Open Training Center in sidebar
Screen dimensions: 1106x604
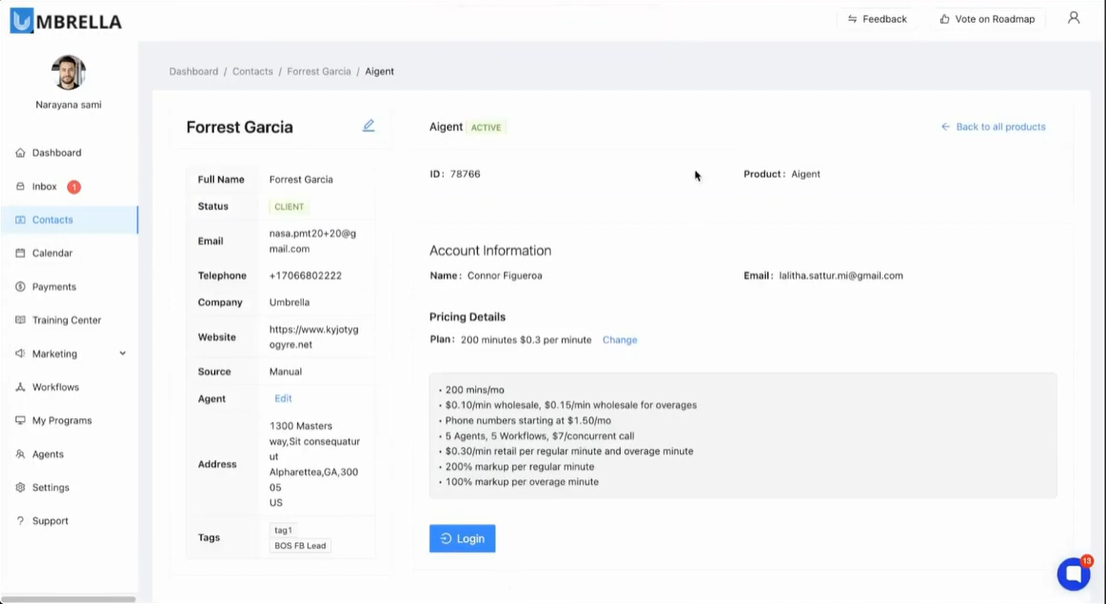pos(66,320)
